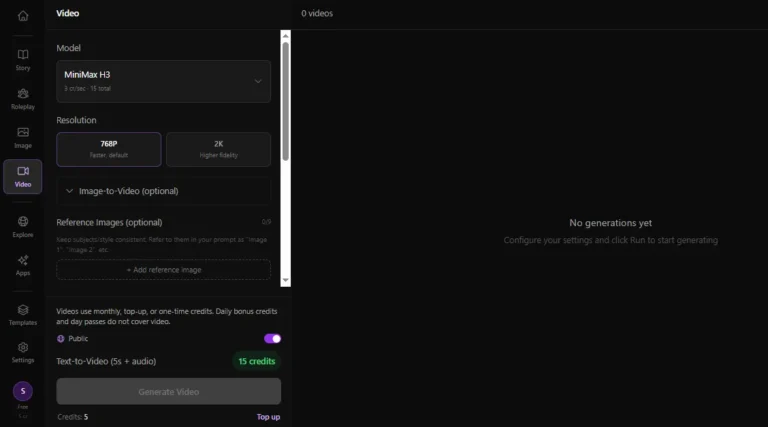Go to the Home icon in sidebar
This screenshot has width=768, height=427.
[x=23, y=16]
